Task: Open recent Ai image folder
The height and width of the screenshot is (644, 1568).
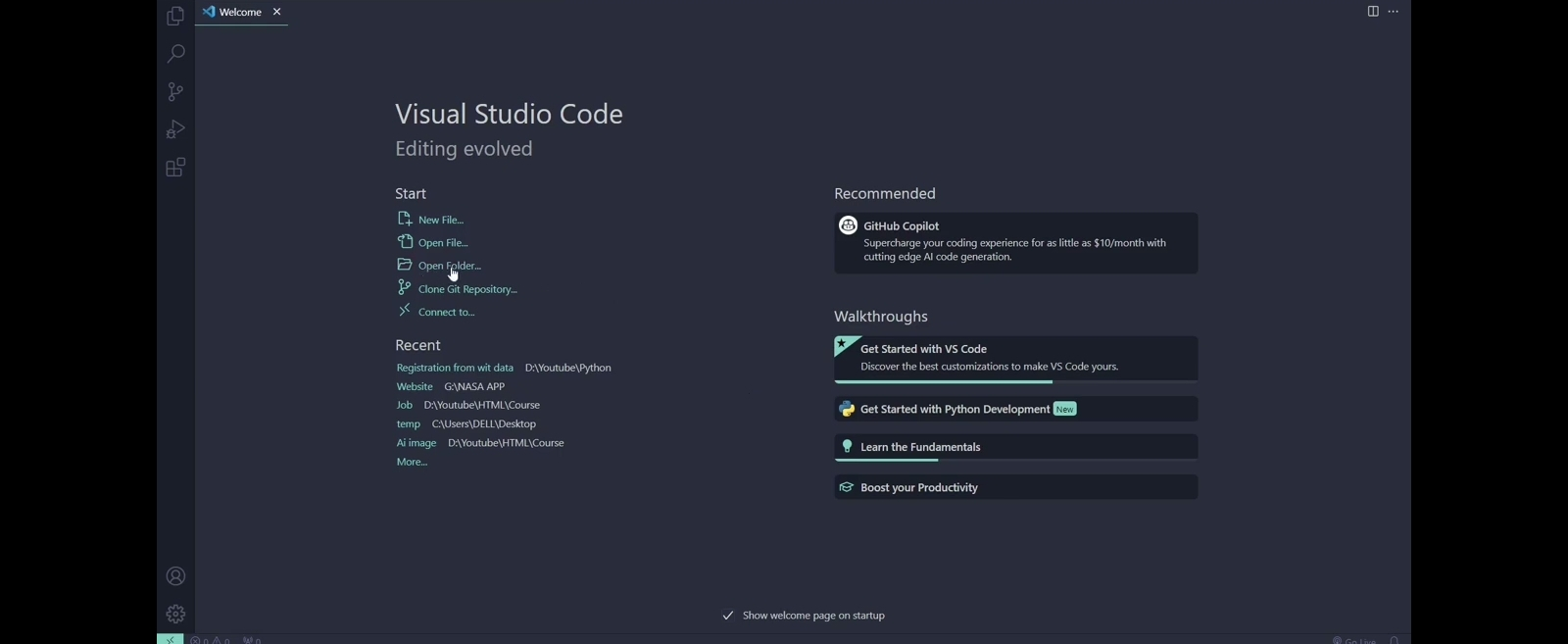Action: click(416, 443)
